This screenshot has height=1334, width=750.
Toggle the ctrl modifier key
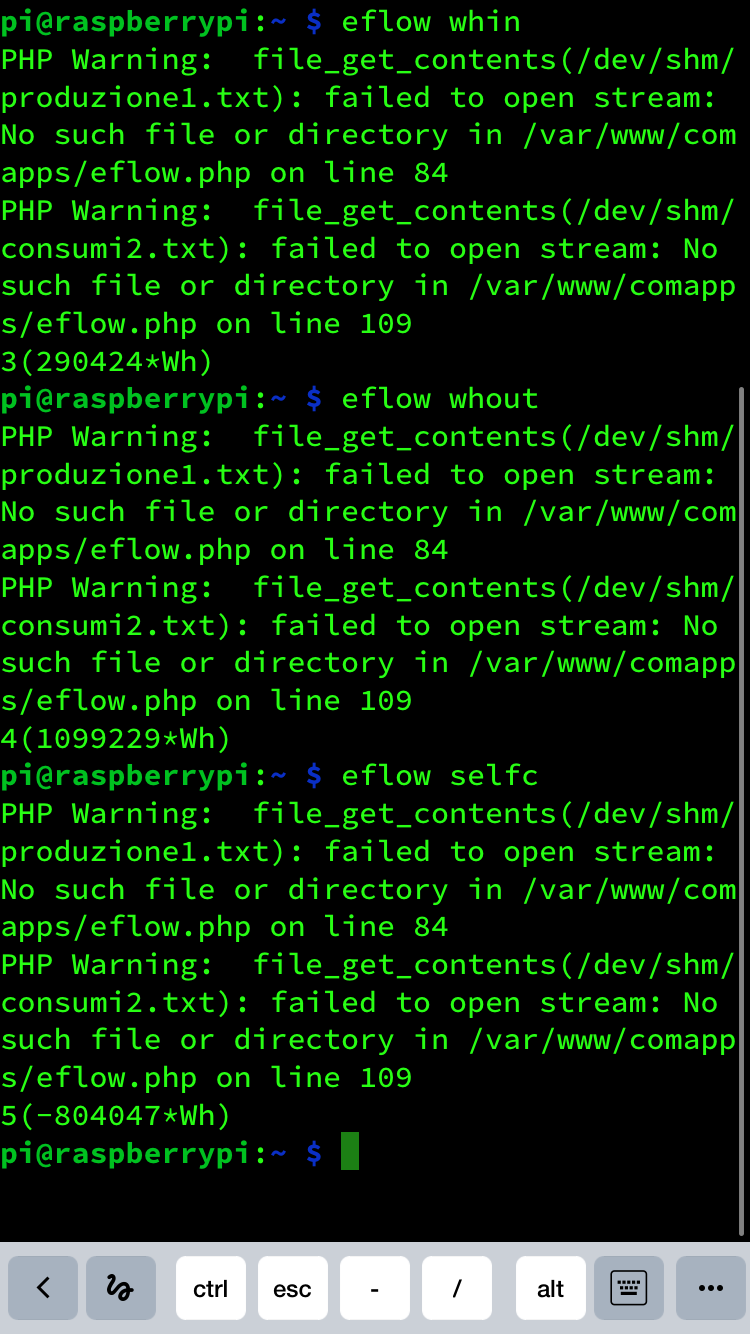point(211,1289)
